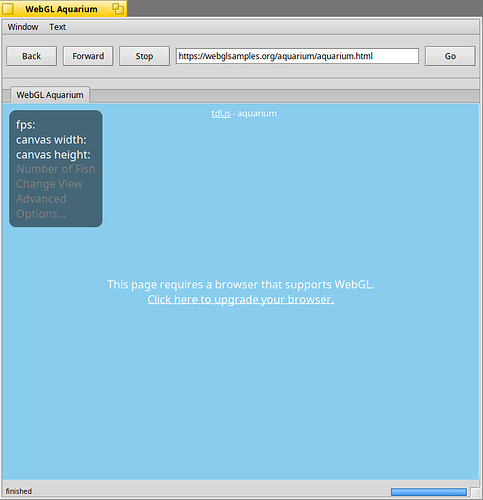Click Options... entry in panel
Viewport: 483px width, 500px height.
click(41, 214)
